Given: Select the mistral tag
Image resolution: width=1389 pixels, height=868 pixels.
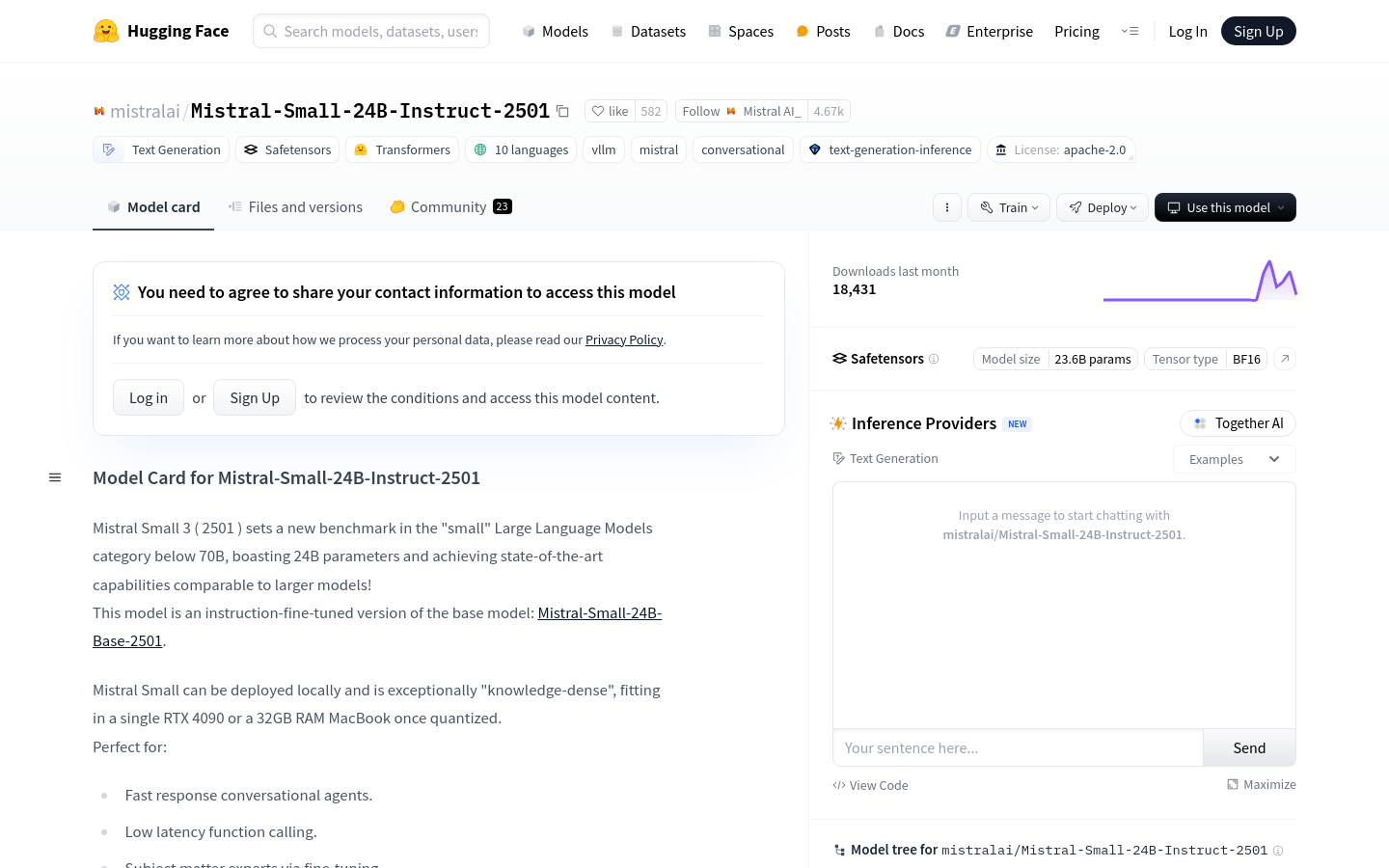Looking at the screenshot, I should click(x=659, y=149).
